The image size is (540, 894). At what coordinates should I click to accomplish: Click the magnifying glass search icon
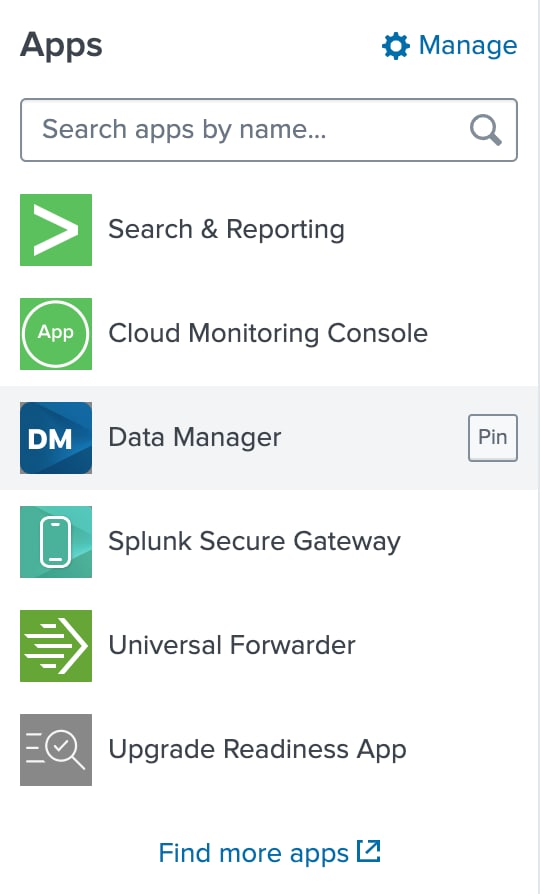485,130
